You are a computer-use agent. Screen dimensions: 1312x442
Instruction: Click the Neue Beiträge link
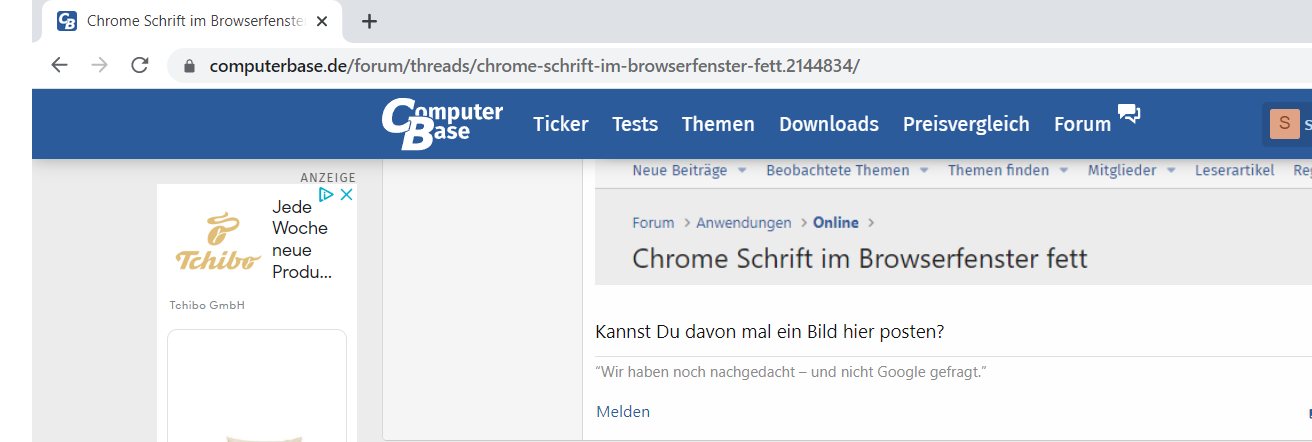(680, 170)
